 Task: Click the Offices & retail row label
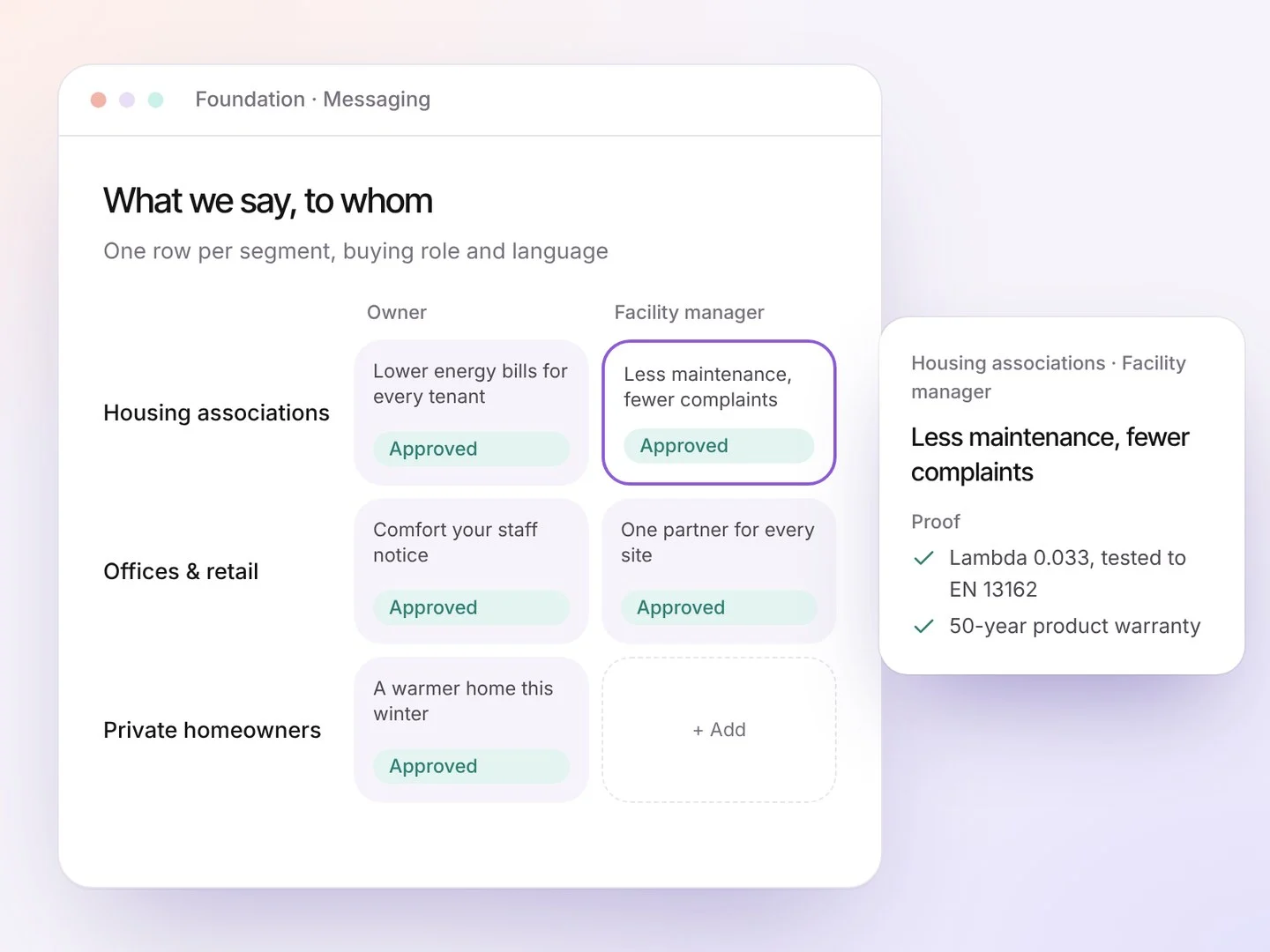pos(181,571)
